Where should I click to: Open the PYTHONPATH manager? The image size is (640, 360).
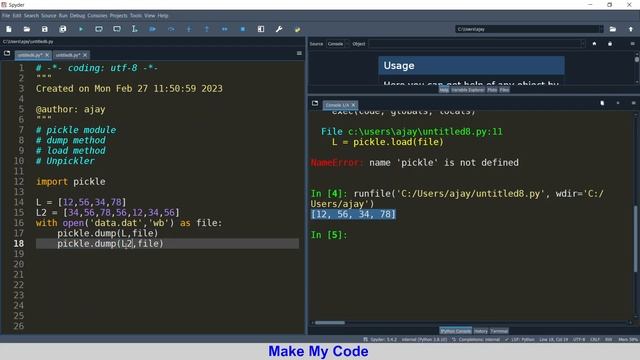point(297,29)
